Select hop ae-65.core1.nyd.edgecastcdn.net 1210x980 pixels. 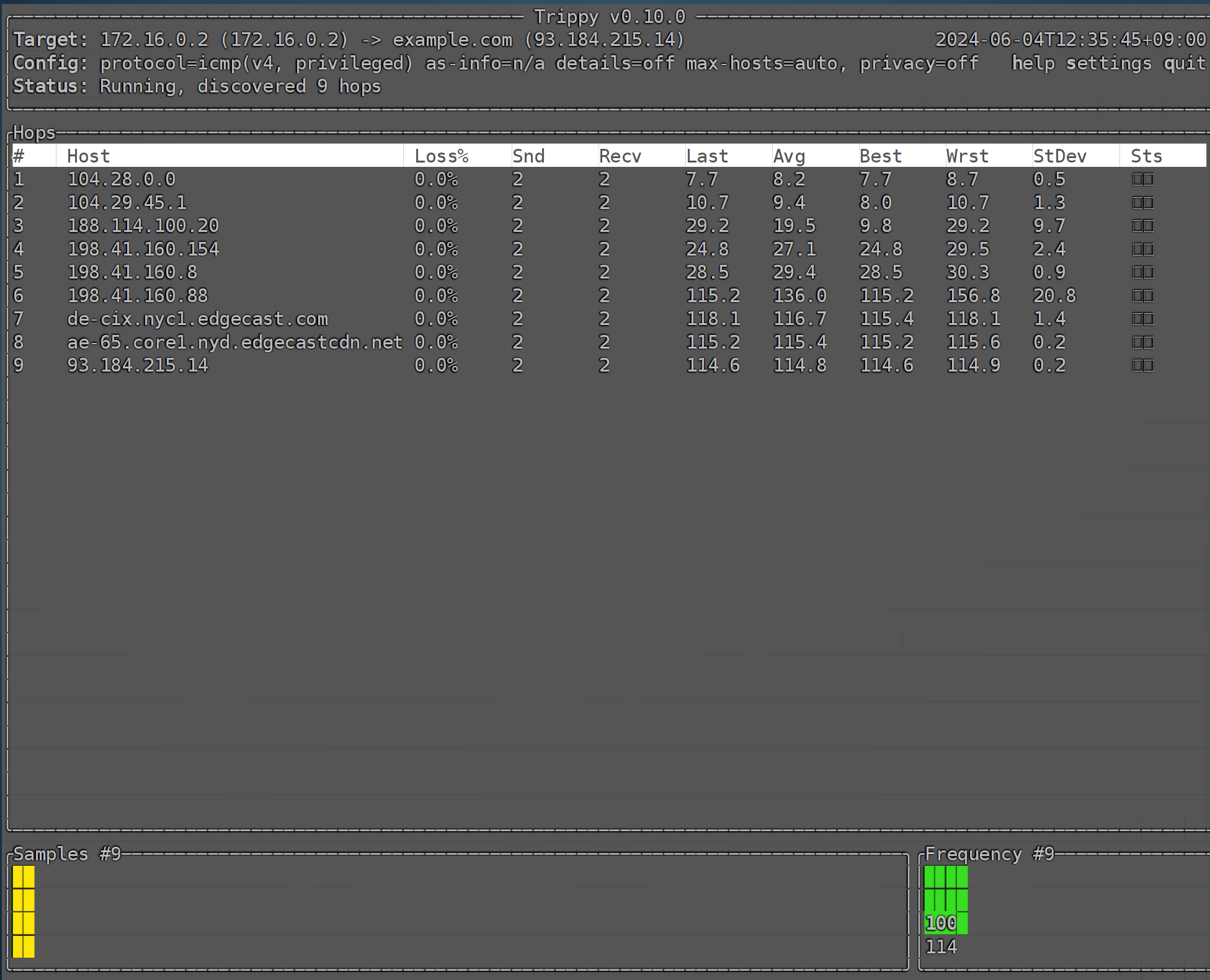coord(234,342)
